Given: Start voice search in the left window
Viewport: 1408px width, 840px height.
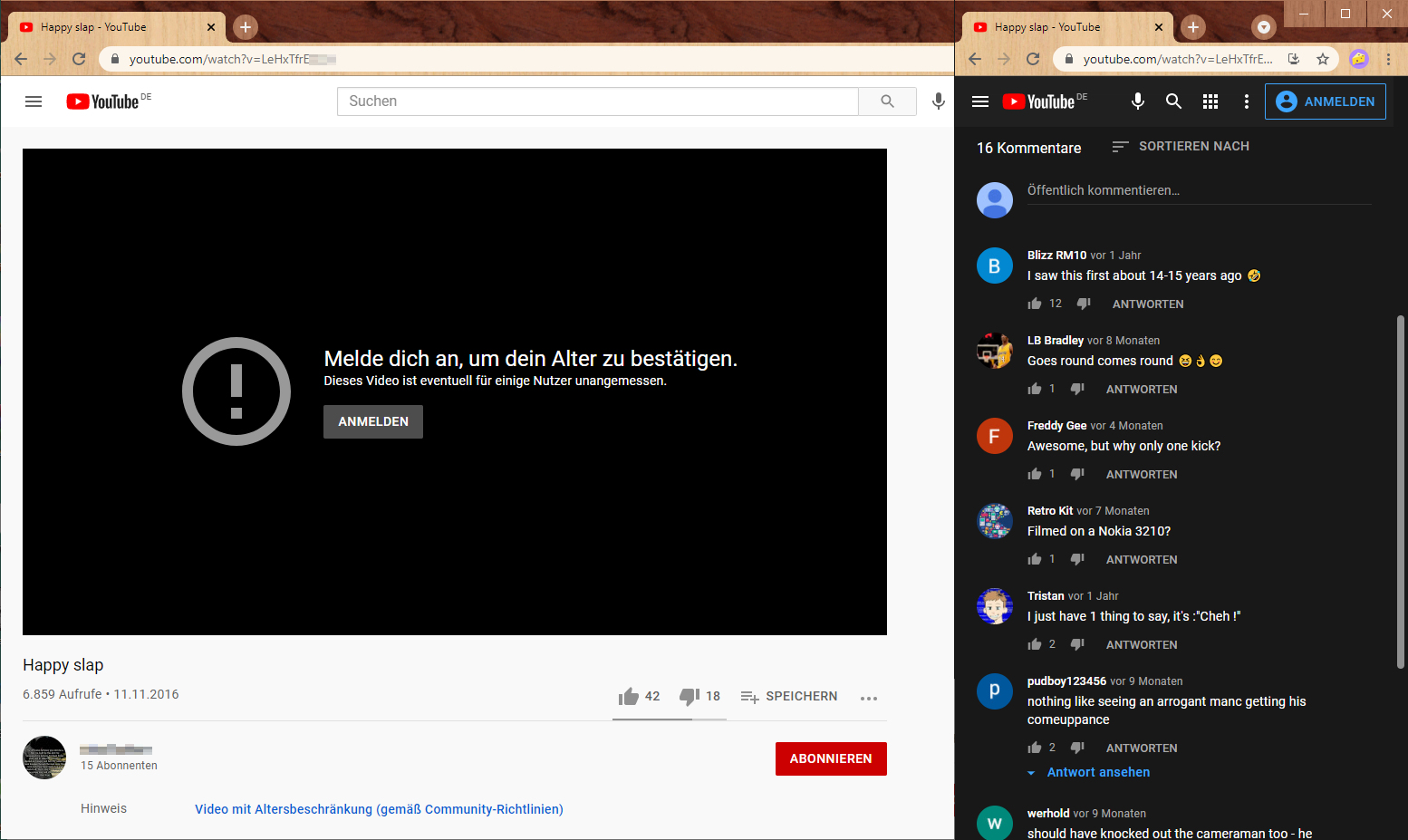Looking at the screenshot, I should (x=939, y=101).
